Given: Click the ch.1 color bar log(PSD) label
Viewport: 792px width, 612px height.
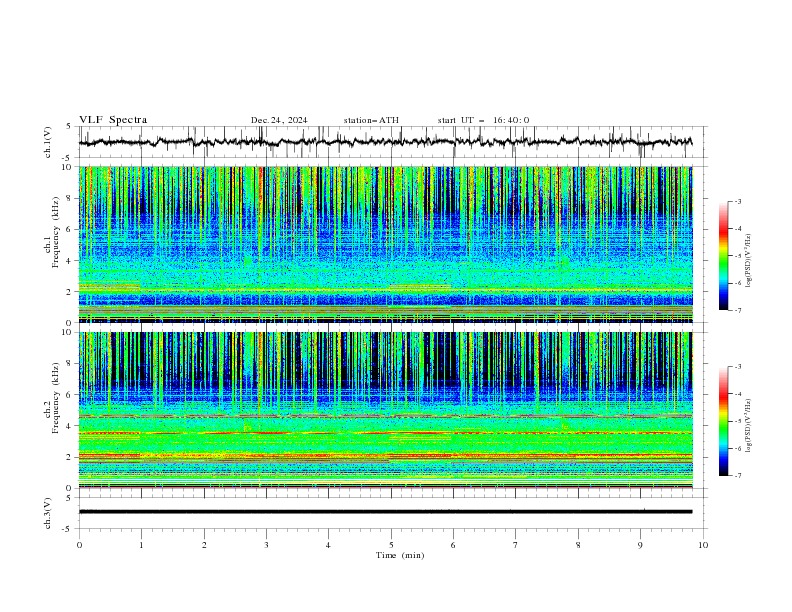Looking at the screenshot, I should pyautogui.click(x=749, y=260).
